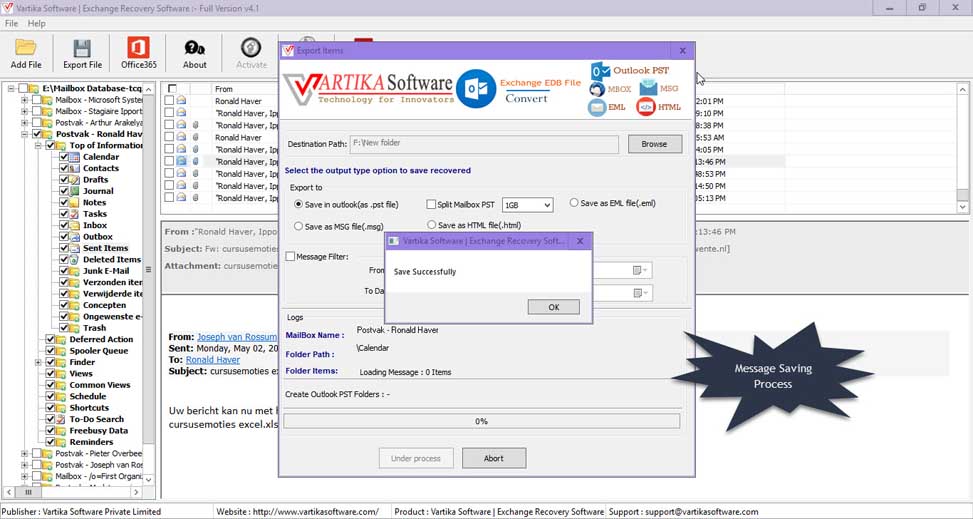Select Save as EML file radio option
The image size is (973, 519).
[x=574, y=202]
